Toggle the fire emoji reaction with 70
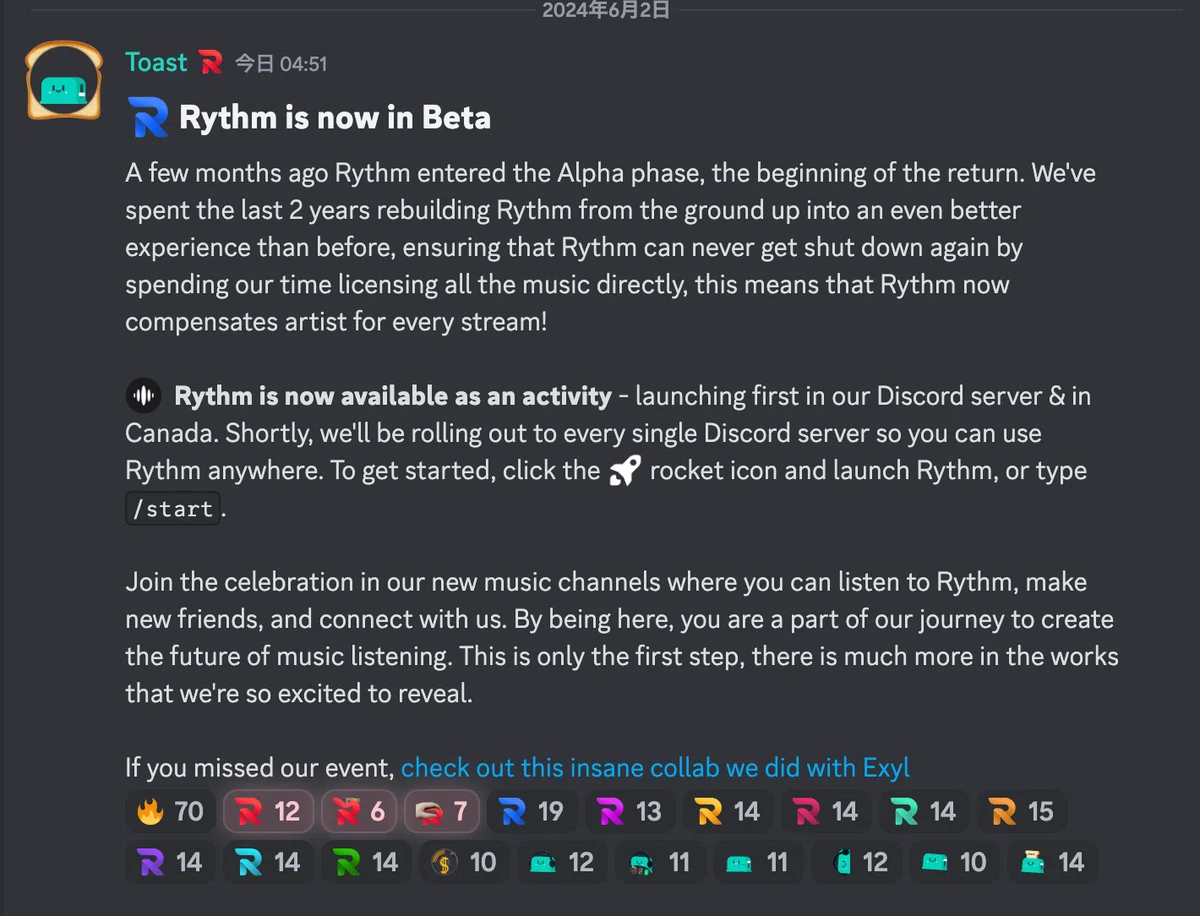The image size is (1200, 916). tap(170, 811)
